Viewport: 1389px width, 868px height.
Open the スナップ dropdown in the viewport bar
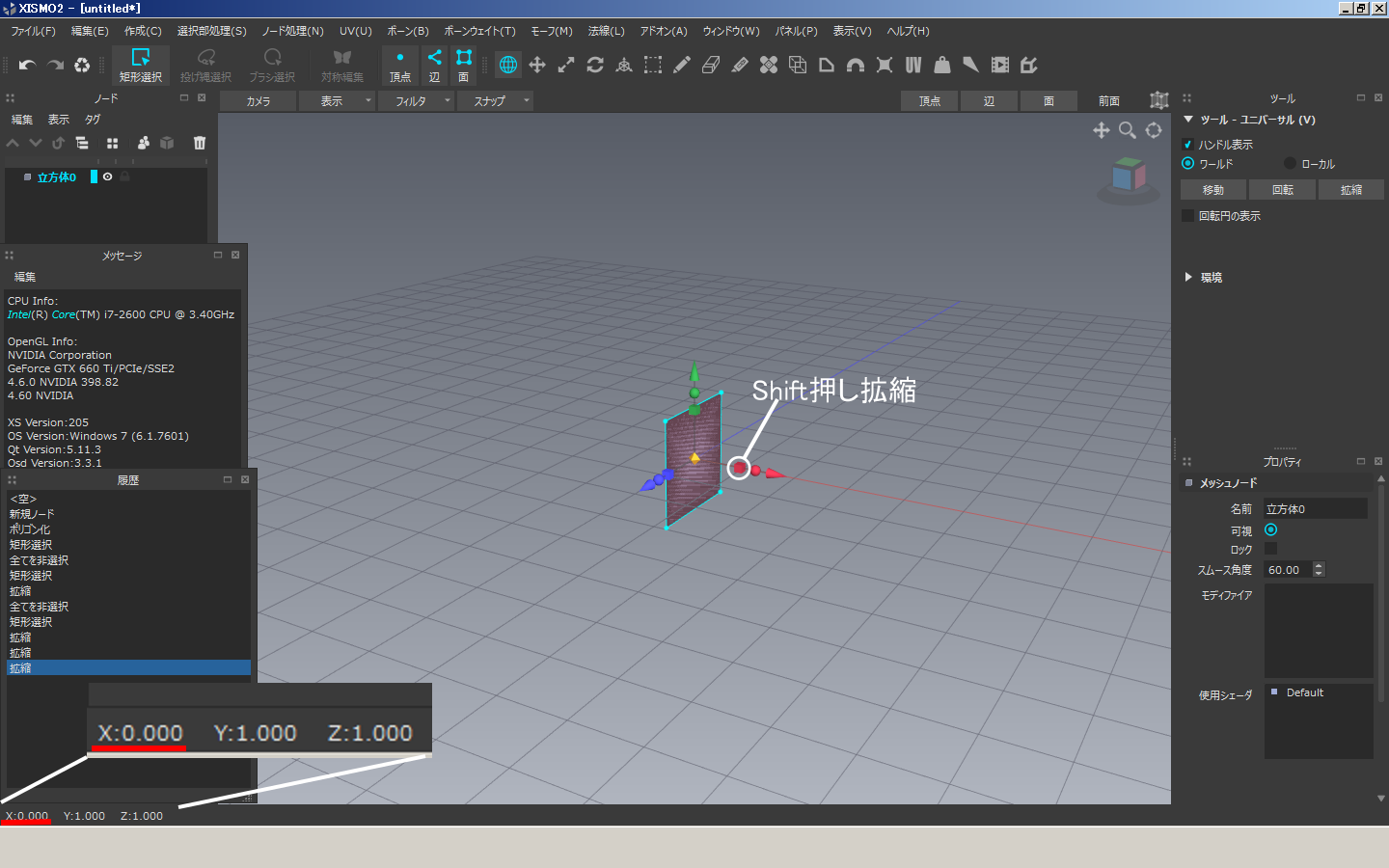tap(495, 100)
